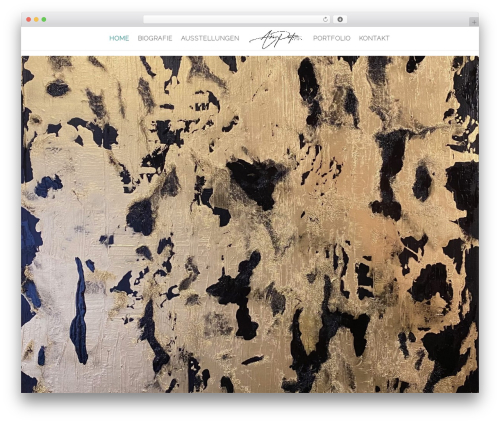Image resolution: width=500 pixels, height=423 pixels.
Task: Focus the browser address bar
Action: click(x=236, y=20)
